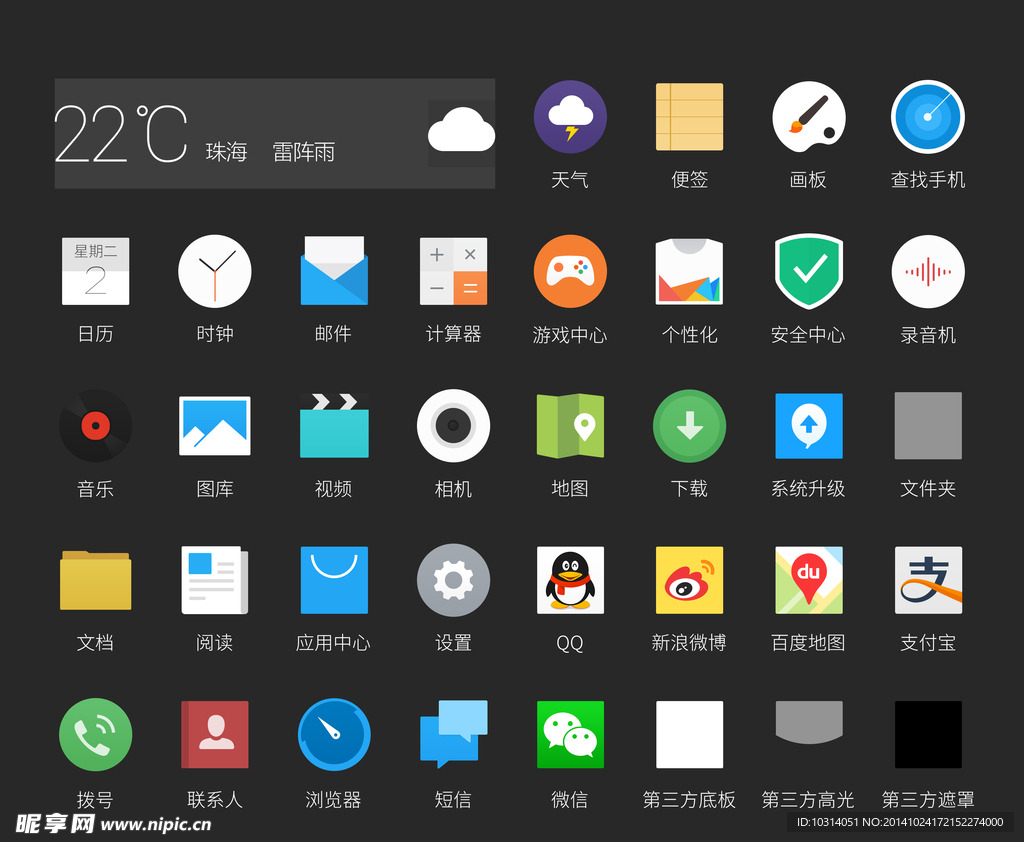Open the 日历 calendar icon

pyautogui.click(x=95, y=271)
